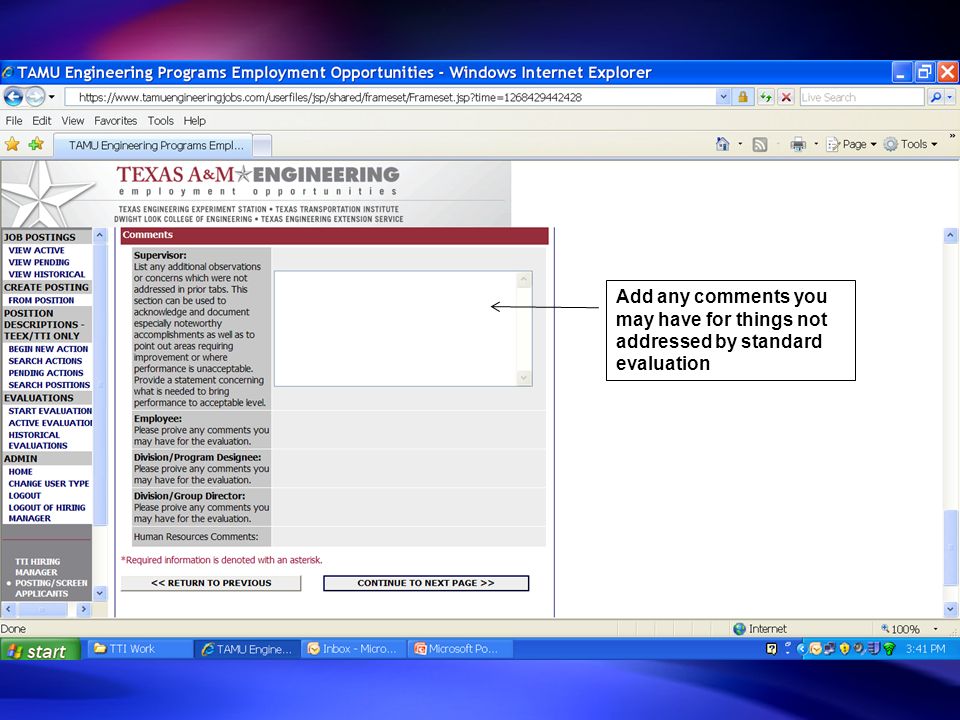This screenshot has height=720, width=960.
Task: Open the Print options dropdown arrow
Action: click(x=816, y=144)
